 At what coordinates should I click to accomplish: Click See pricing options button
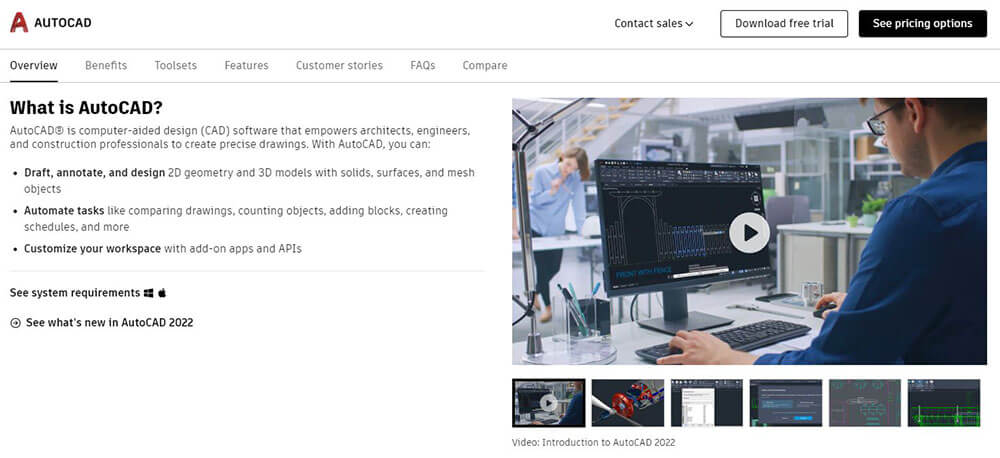922,24
